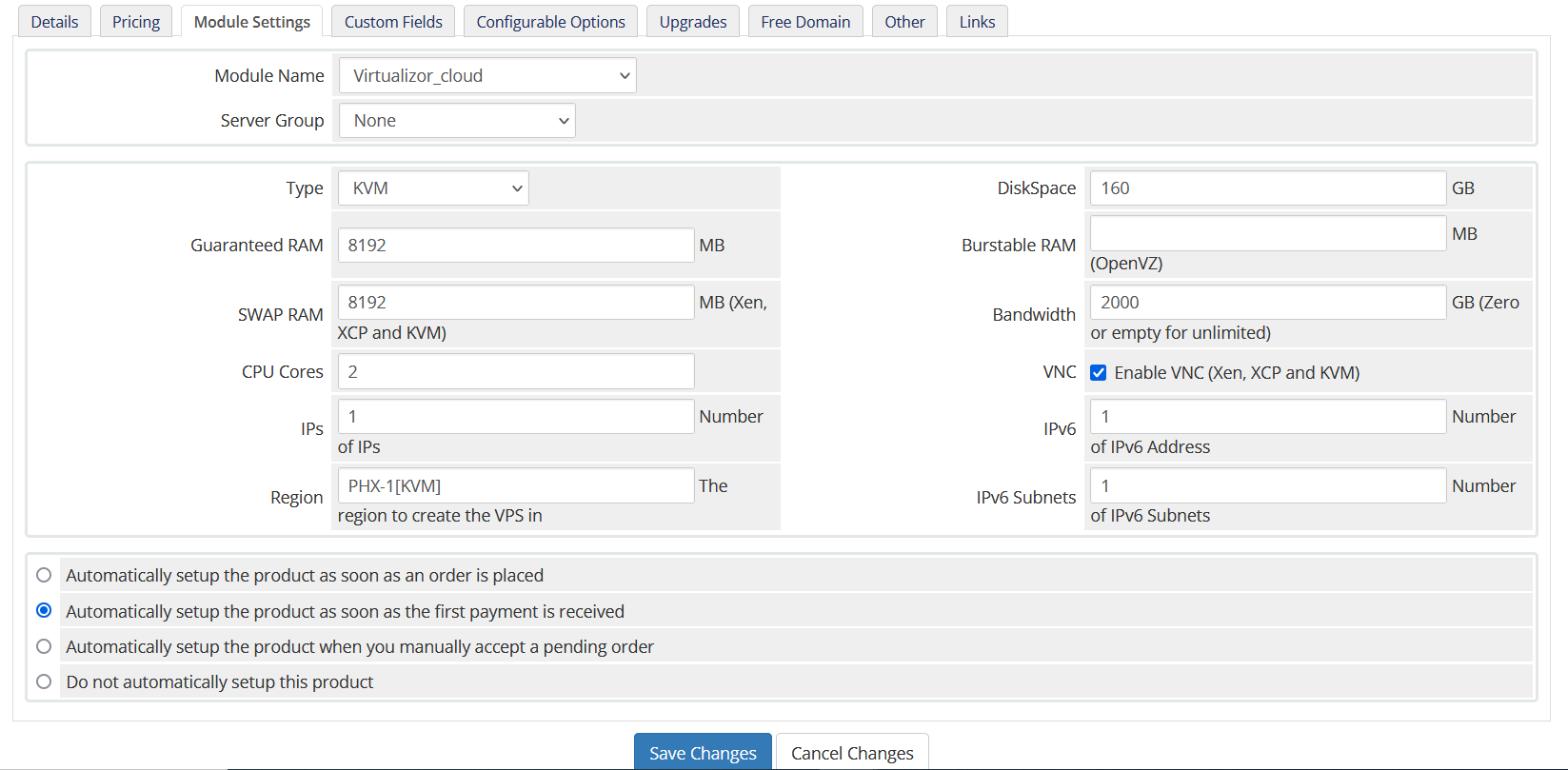Click the IPv6 Subnets input field
This screenshot has height=770, width=1568.
point(1268,485)
